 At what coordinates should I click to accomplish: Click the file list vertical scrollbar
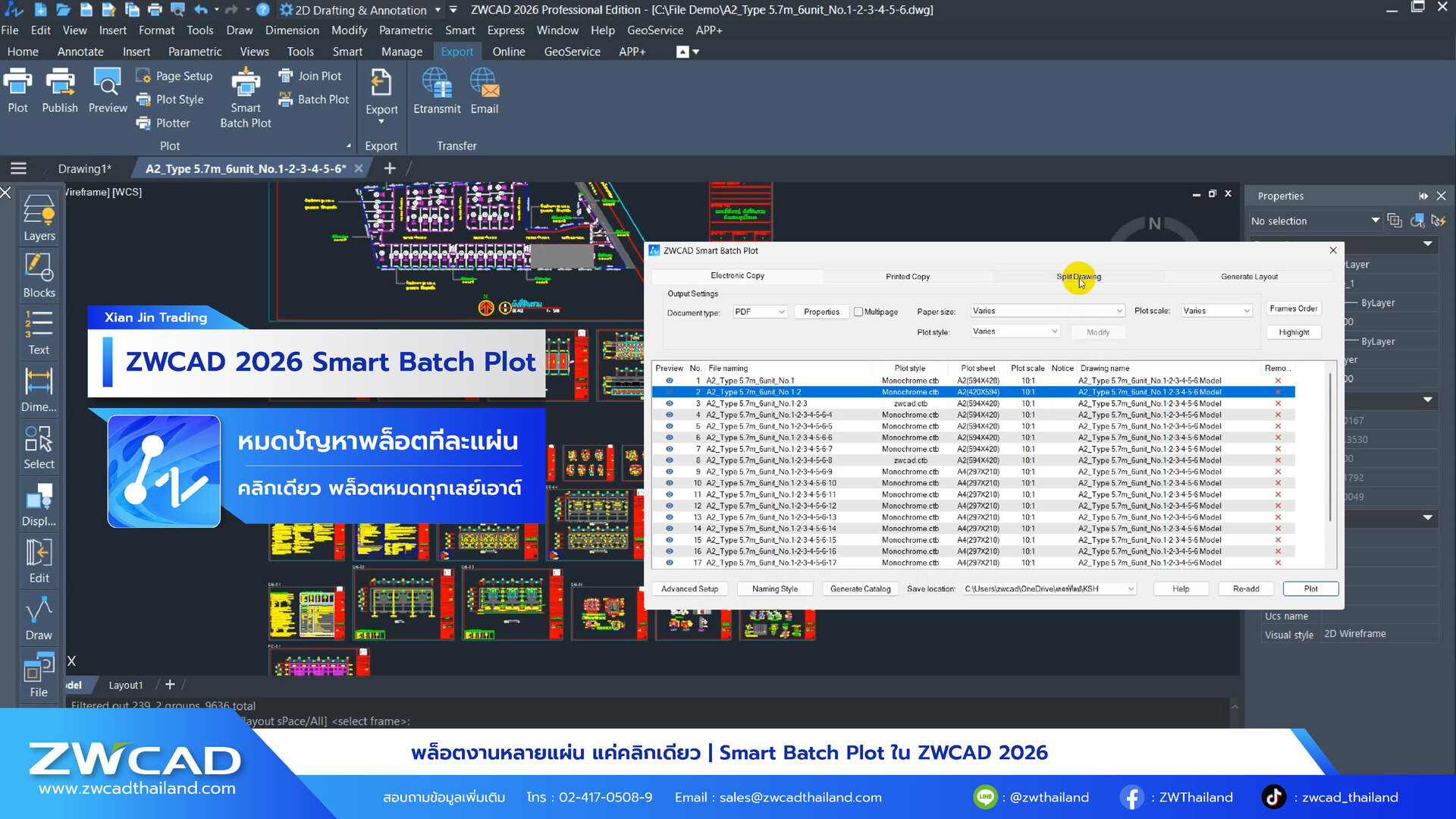1331,447
